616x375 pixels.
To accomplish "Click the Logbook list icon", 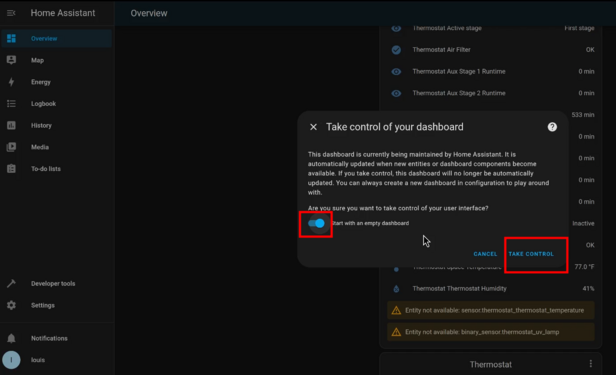I will [x=11, y=103].
